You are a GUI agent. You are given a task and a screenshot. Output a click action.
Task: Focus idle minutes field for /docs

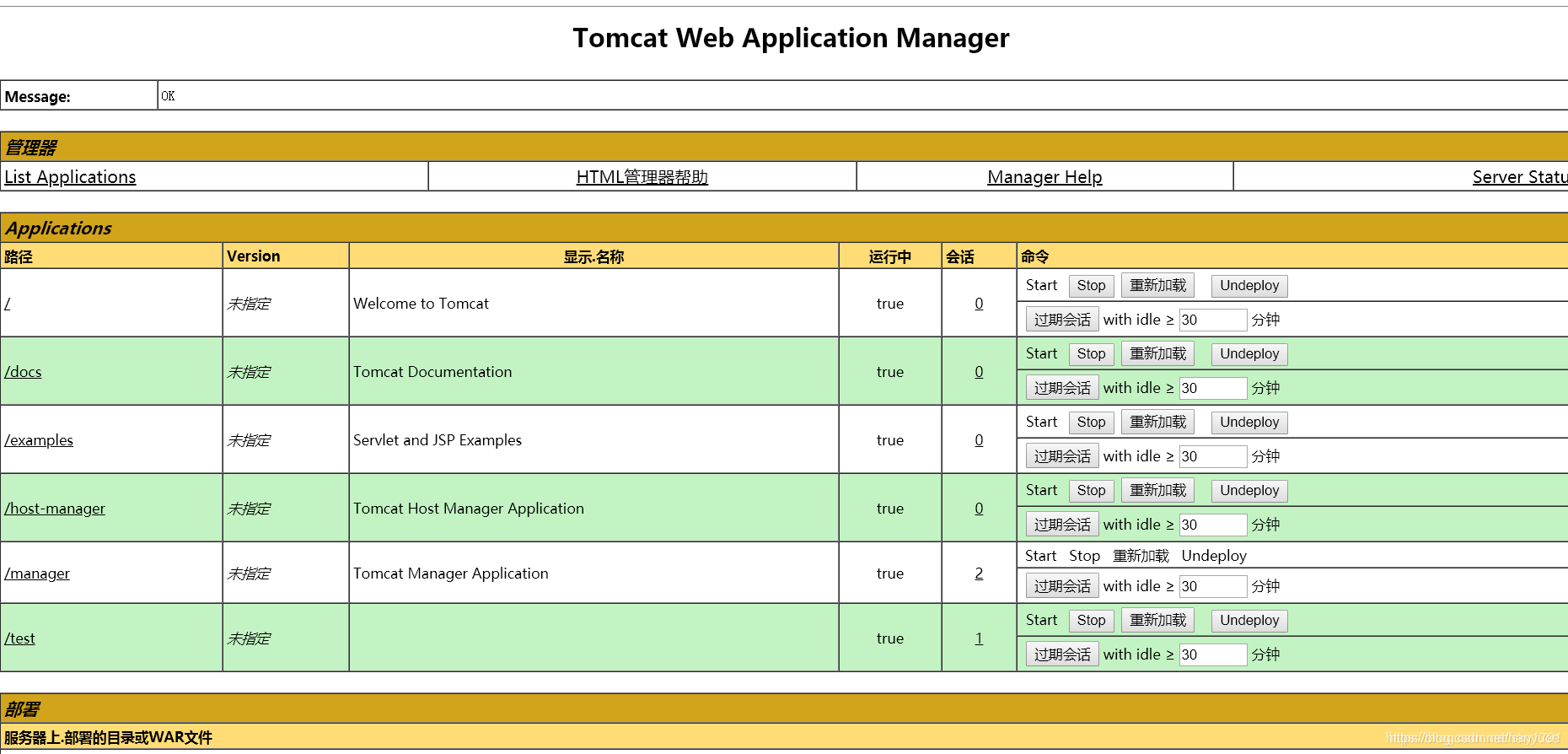pos(1212,388)
